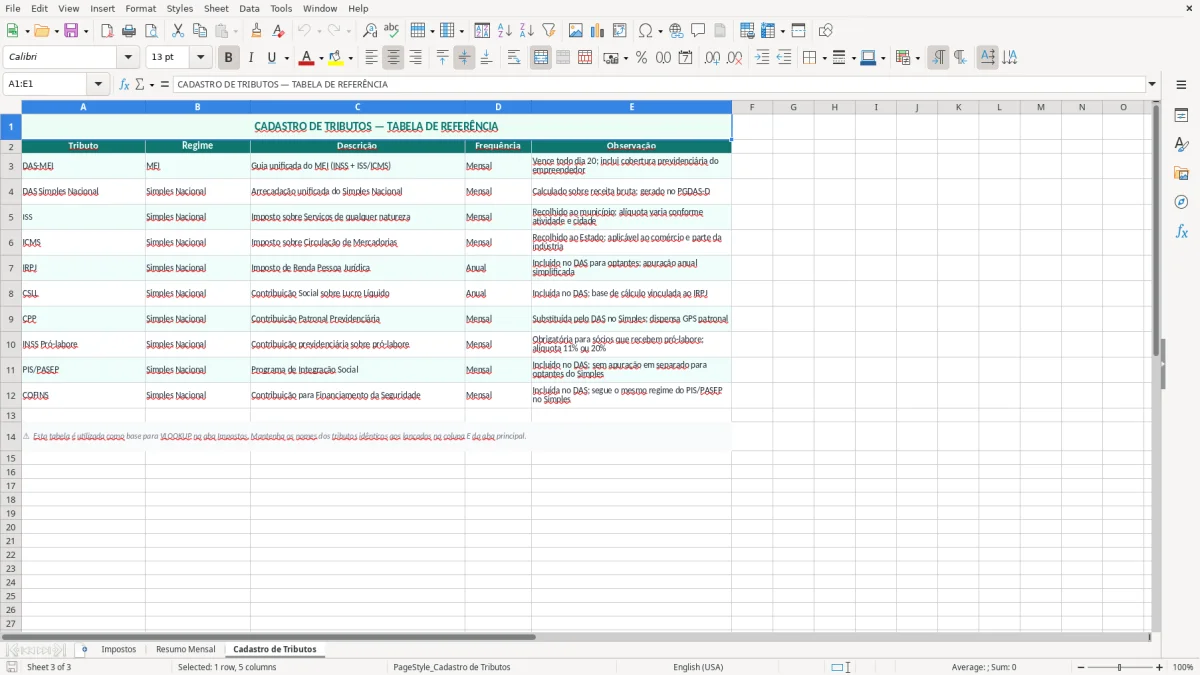Open the Paste dropdown arrow
Viewport: 1200px width, 675px height.
pos(236,31)
